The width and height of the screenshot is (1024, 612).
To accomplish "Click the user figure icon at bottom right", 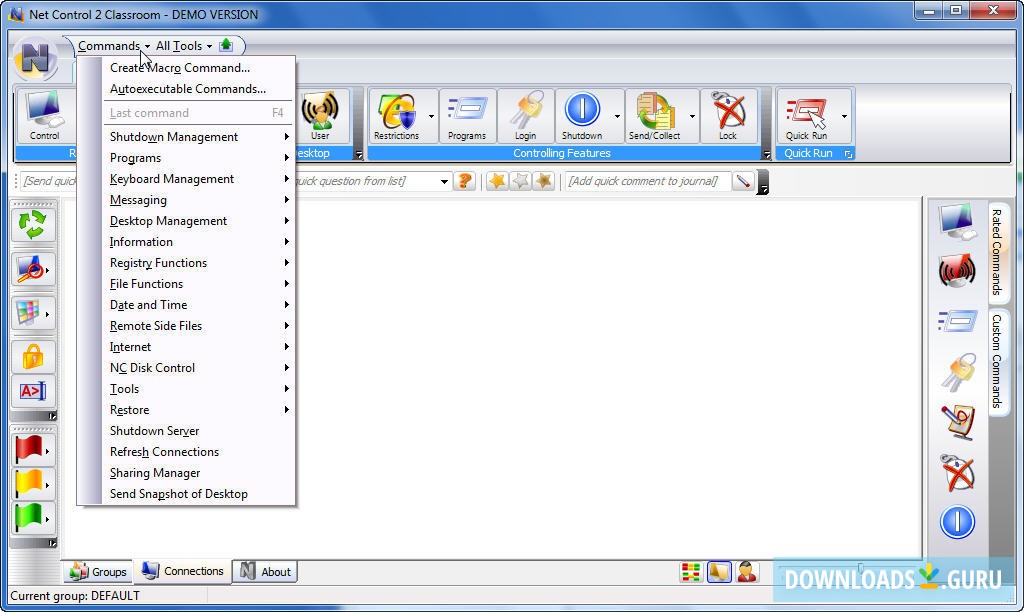I will pyautogui.click(x=746, y=572).
